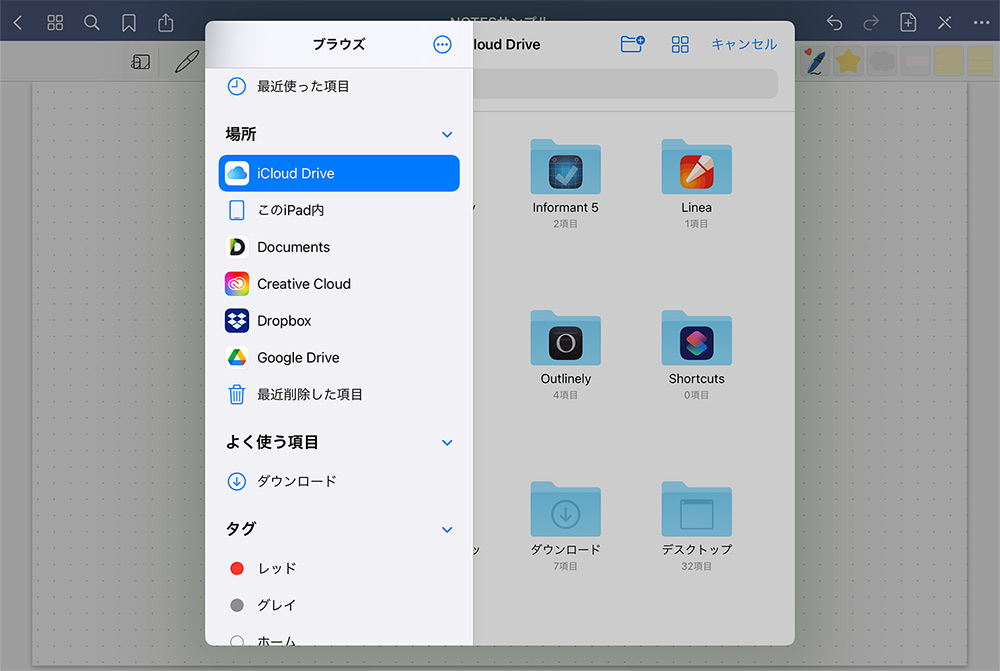Open the Shortcuts folder
This screenshot has height=671, width=1000.
coord(696,355)
